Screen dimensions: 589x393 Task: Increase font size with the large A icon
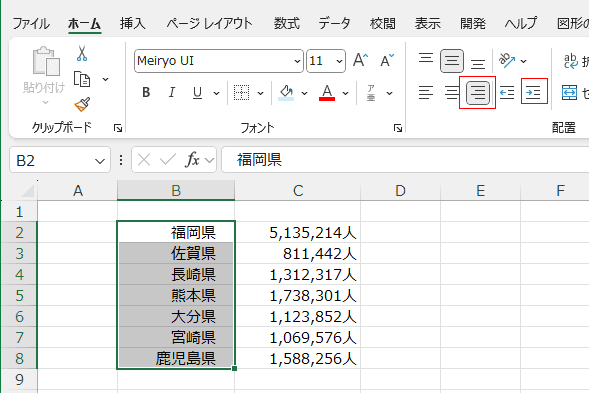coord(361,60)
